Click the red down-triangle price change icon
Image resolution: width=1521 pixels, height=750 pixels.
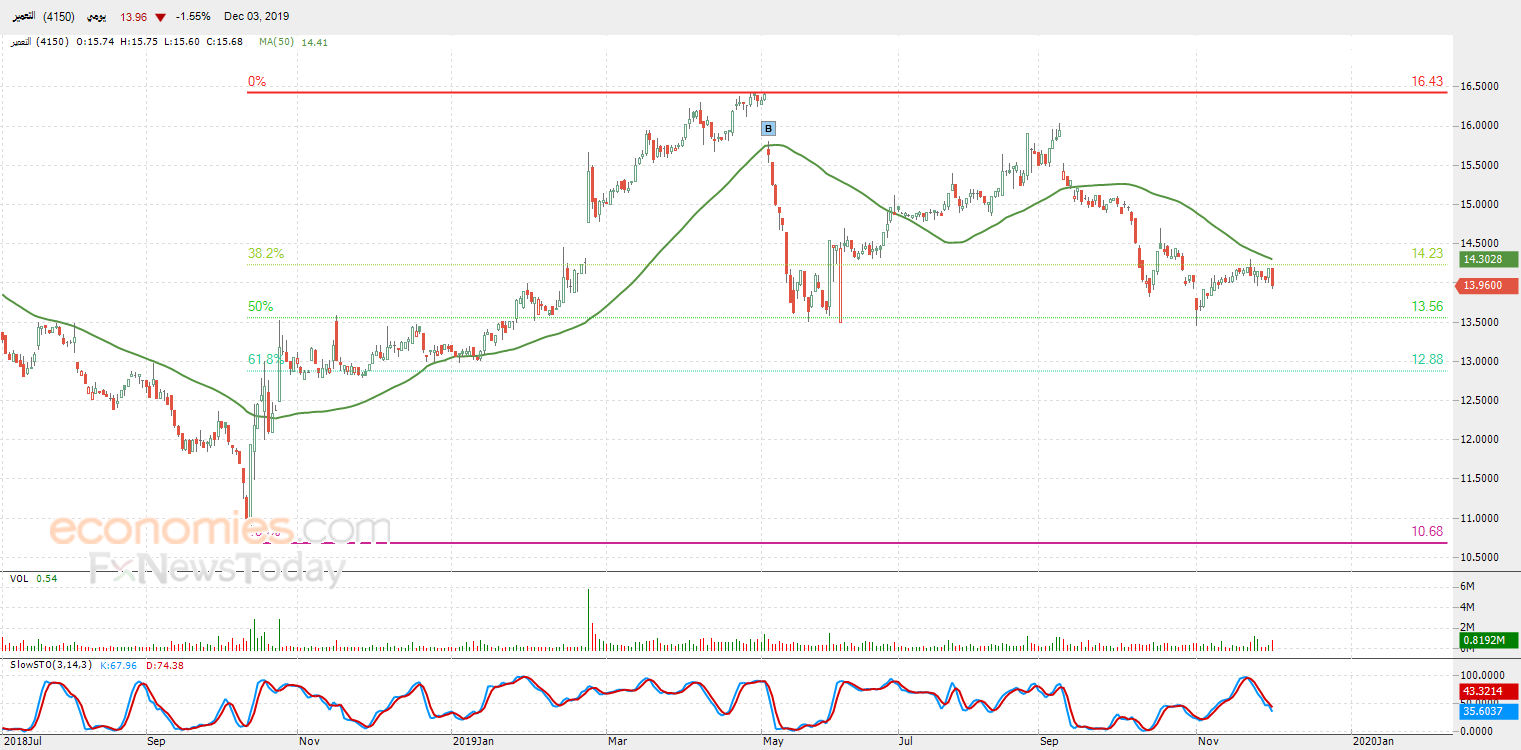pyautogui.click(x=161, y=16)
